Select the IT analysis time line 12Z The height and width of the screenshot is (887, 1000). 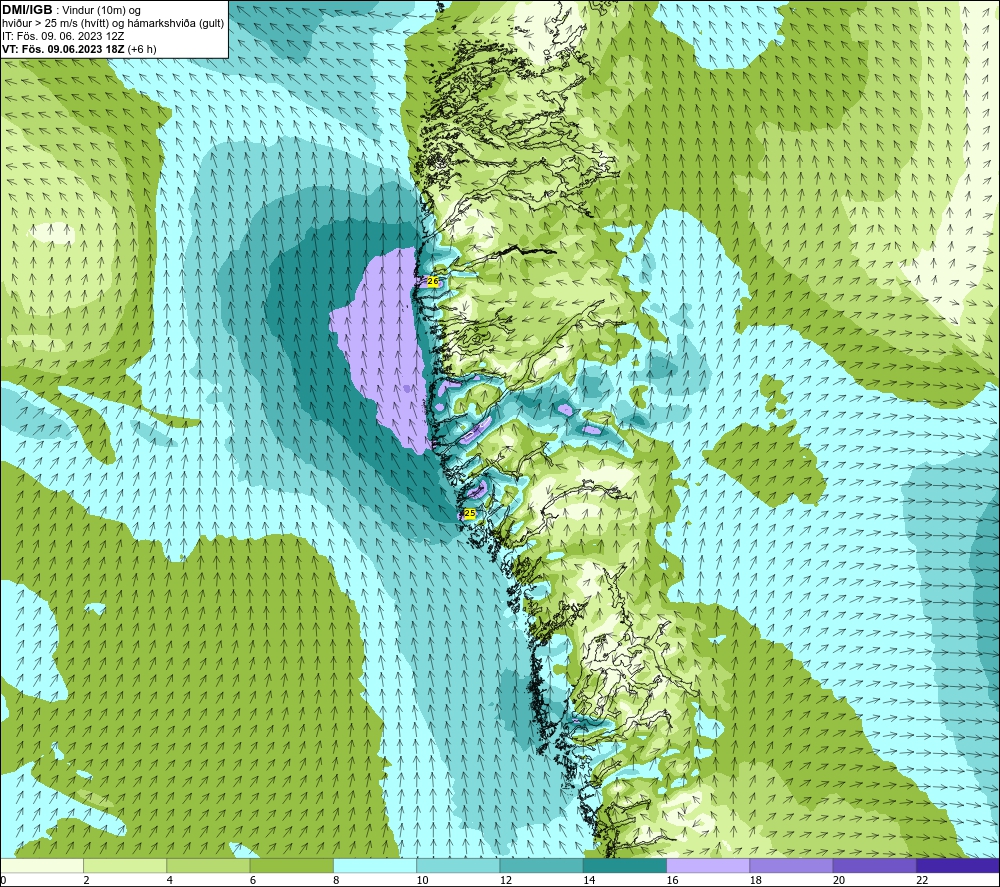[x=63, y=36]
